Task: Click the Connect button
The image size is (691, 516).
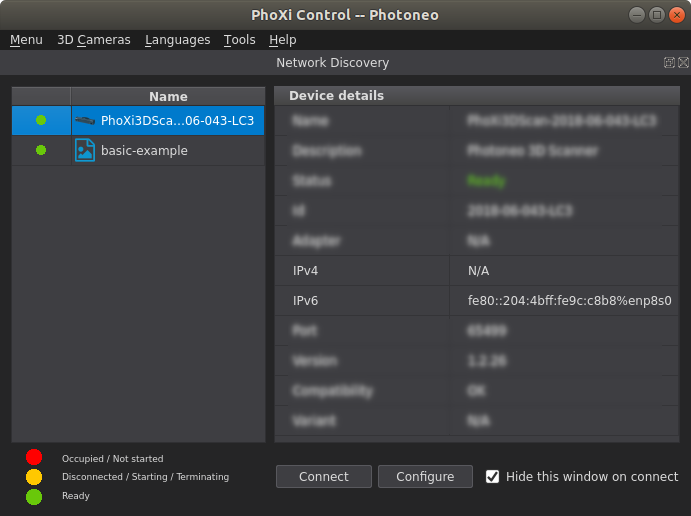Action: coord(324,476)
